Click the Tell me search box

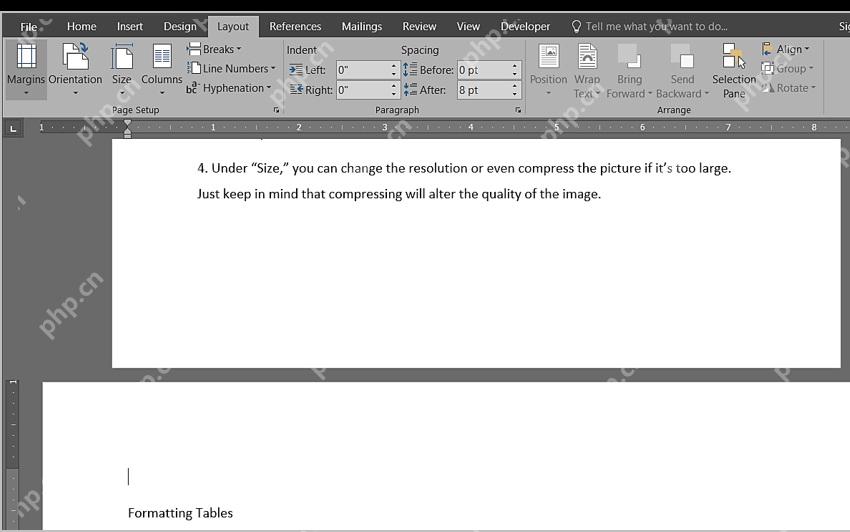pos(656,26)
